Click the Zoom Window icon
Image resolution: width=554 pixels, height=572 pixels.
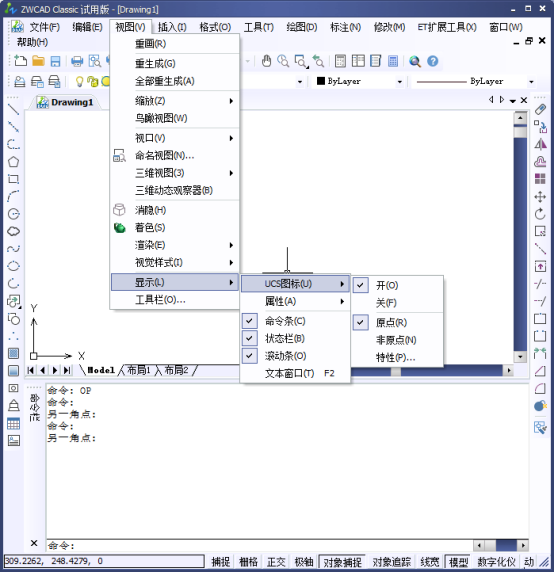(301, 61)
